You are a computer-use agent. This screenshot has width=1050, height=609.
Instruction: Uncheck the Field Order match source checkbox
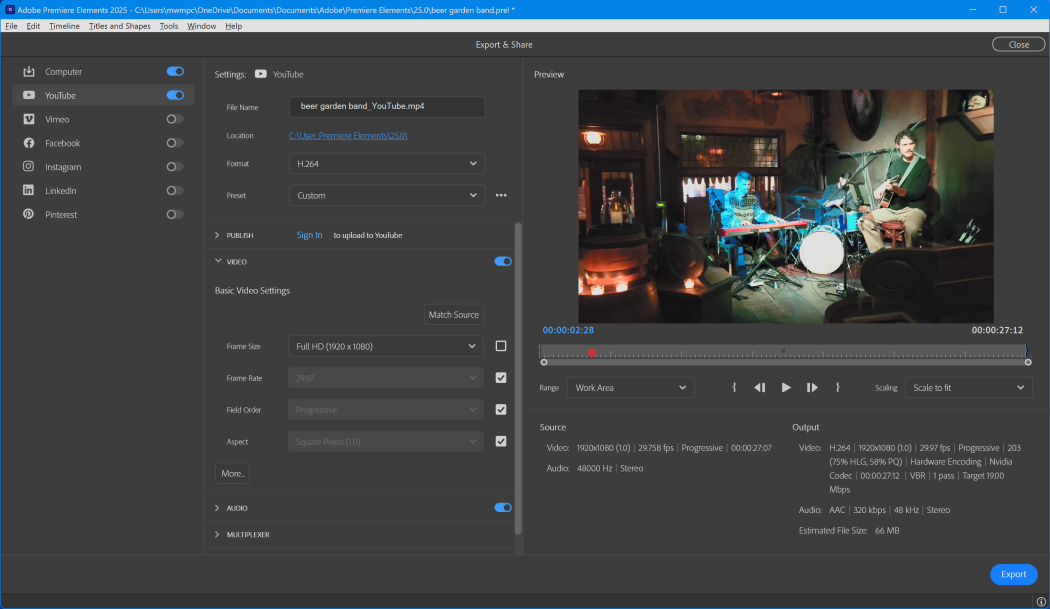click(x=501, y=409)
